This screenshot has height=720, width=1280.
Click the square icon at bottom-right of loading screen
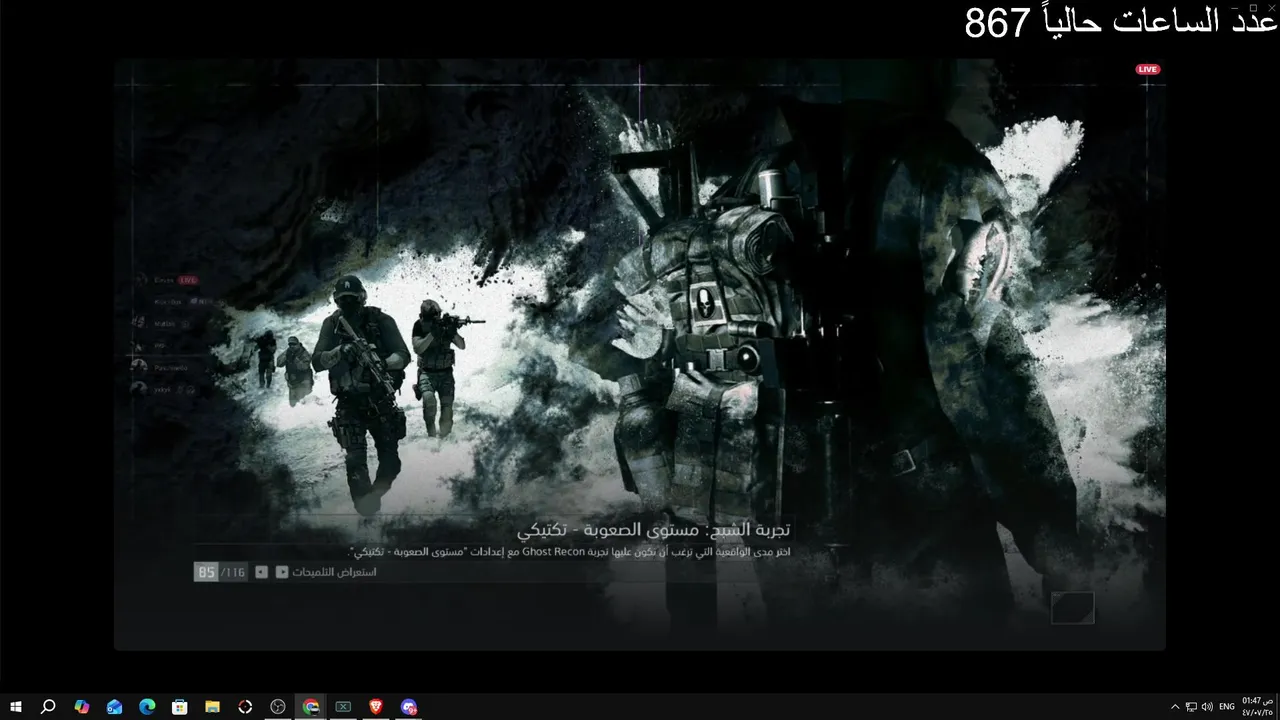point(1072,607)
